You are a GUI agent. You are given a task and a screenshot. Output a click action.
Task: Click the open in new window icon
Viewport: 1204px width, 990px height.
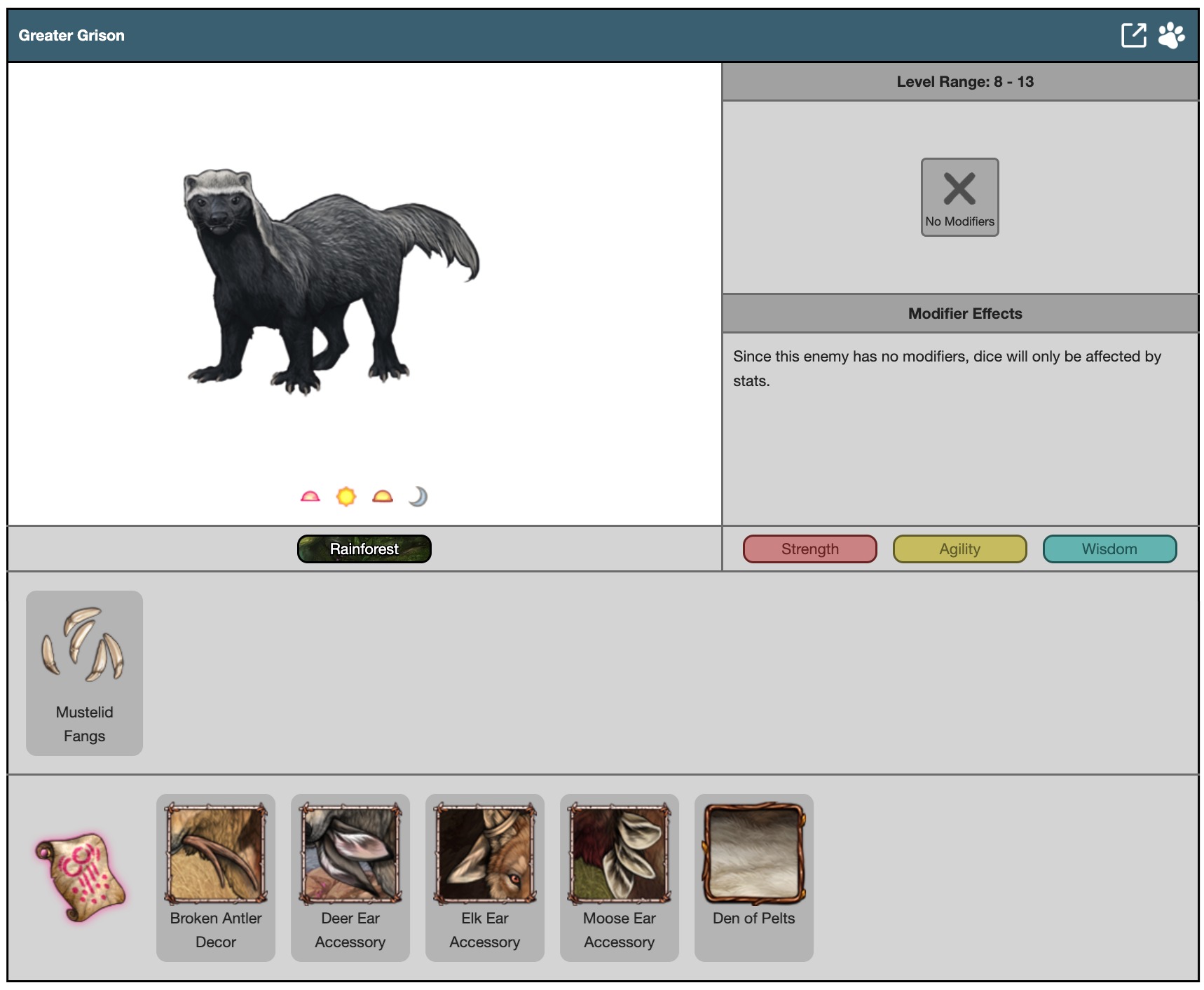1133,35
